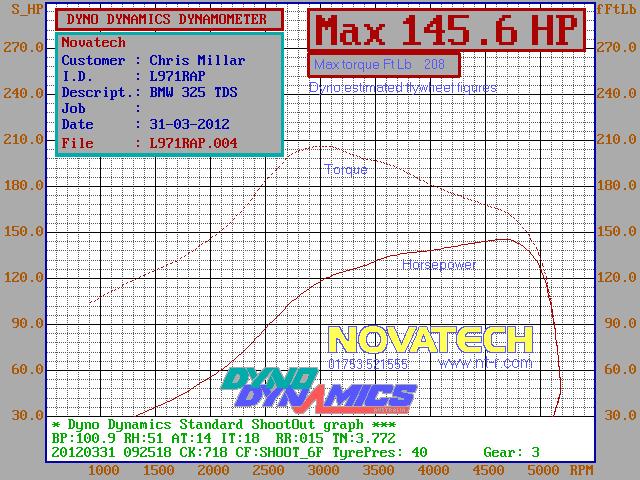The width and height of the screenshot is (640, 480).
Task: Click customer name 'Chris Millar'
Action: (197, 60)
